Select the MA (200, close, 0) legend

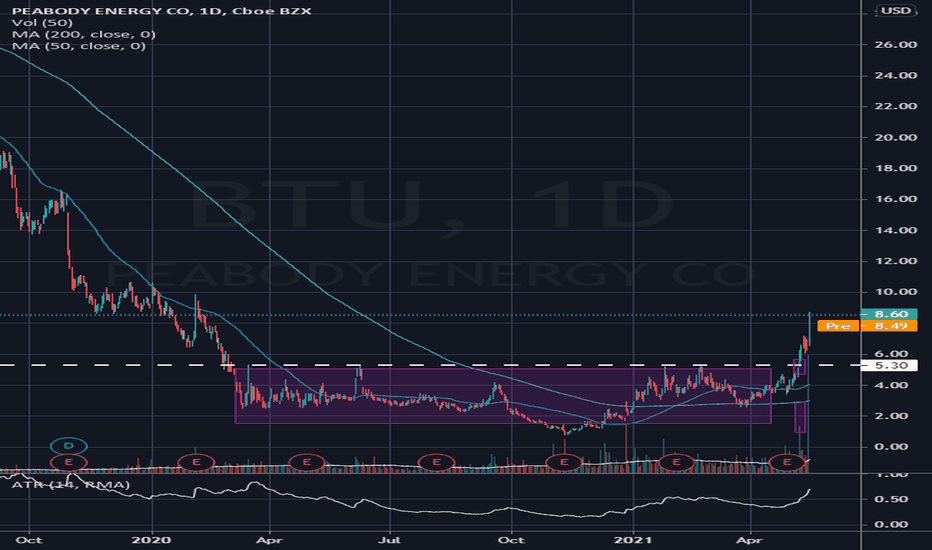[x=84, y=34]
